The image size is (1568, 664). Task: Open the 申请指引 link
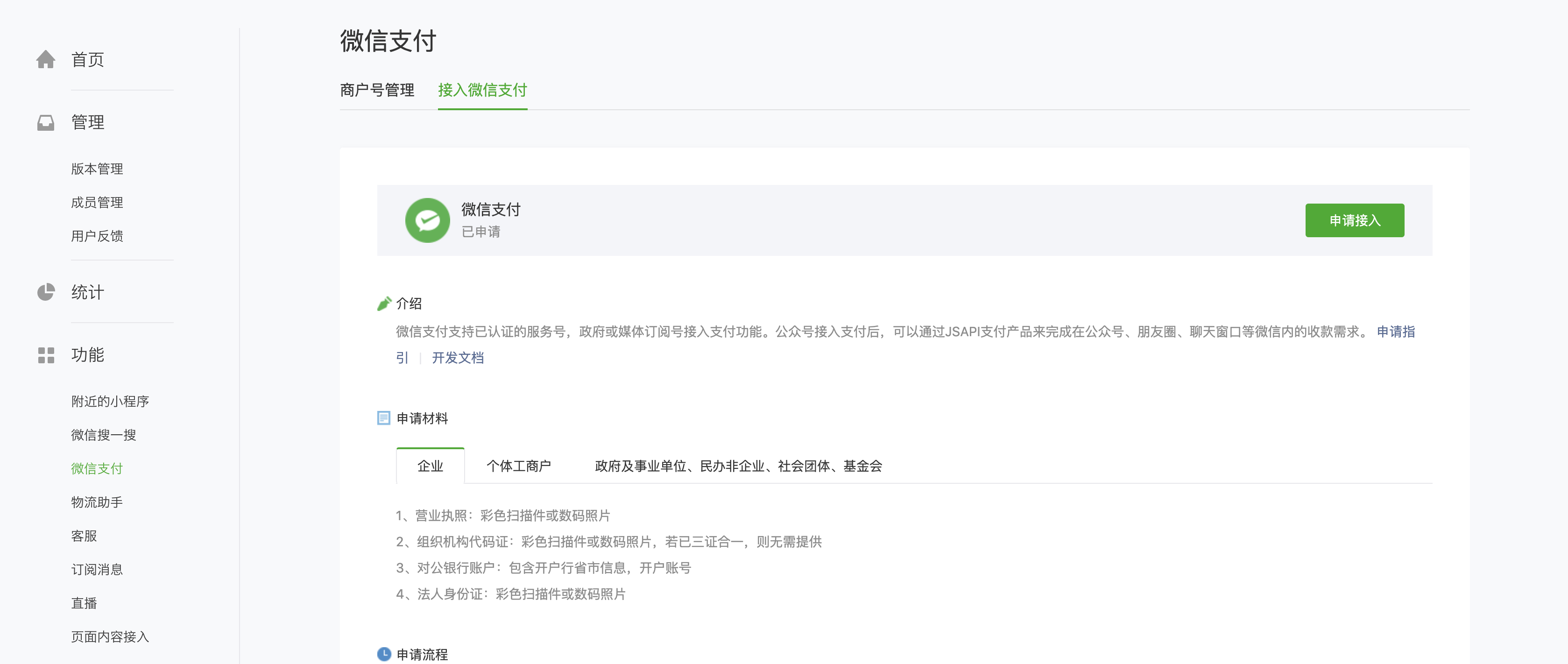pos(1395,332)
